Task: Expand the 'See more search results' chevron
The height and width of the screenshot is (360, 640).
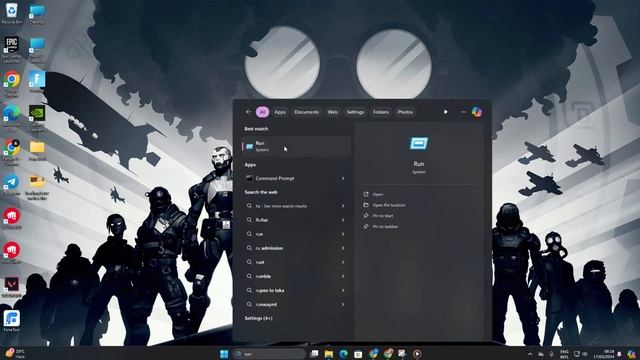Action: pos(343,206)
